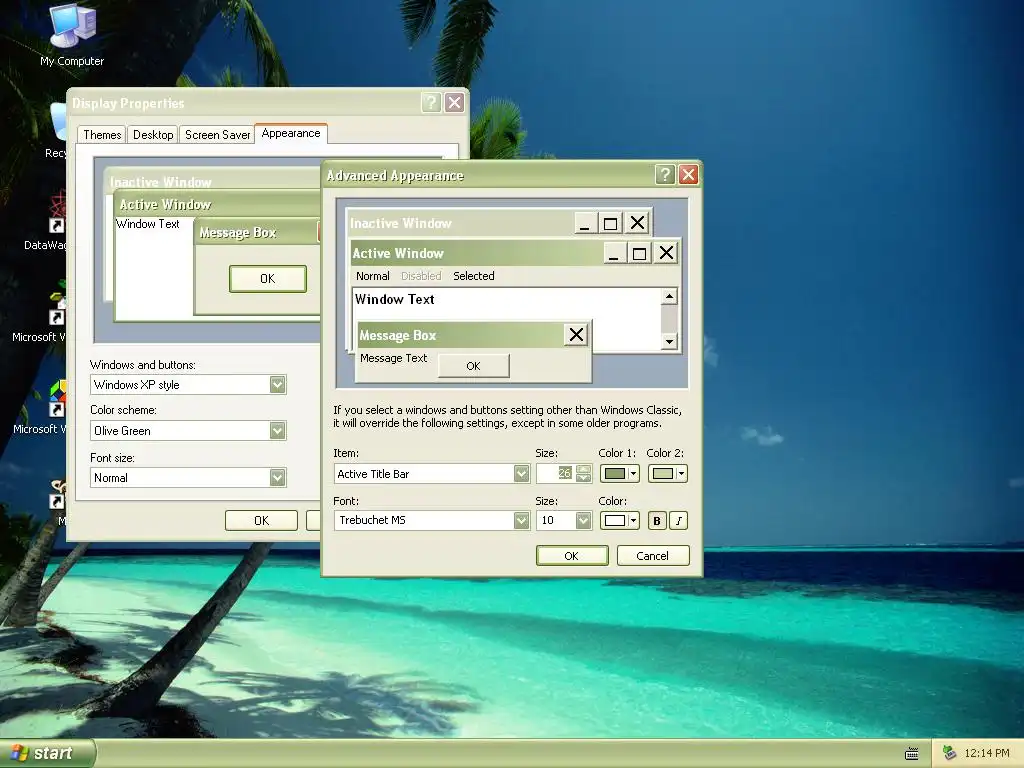The image size is (1024, 768).
Task: Click the clock showing 12:14 PM
Action: pyautogui.click(x=987, y=753)
